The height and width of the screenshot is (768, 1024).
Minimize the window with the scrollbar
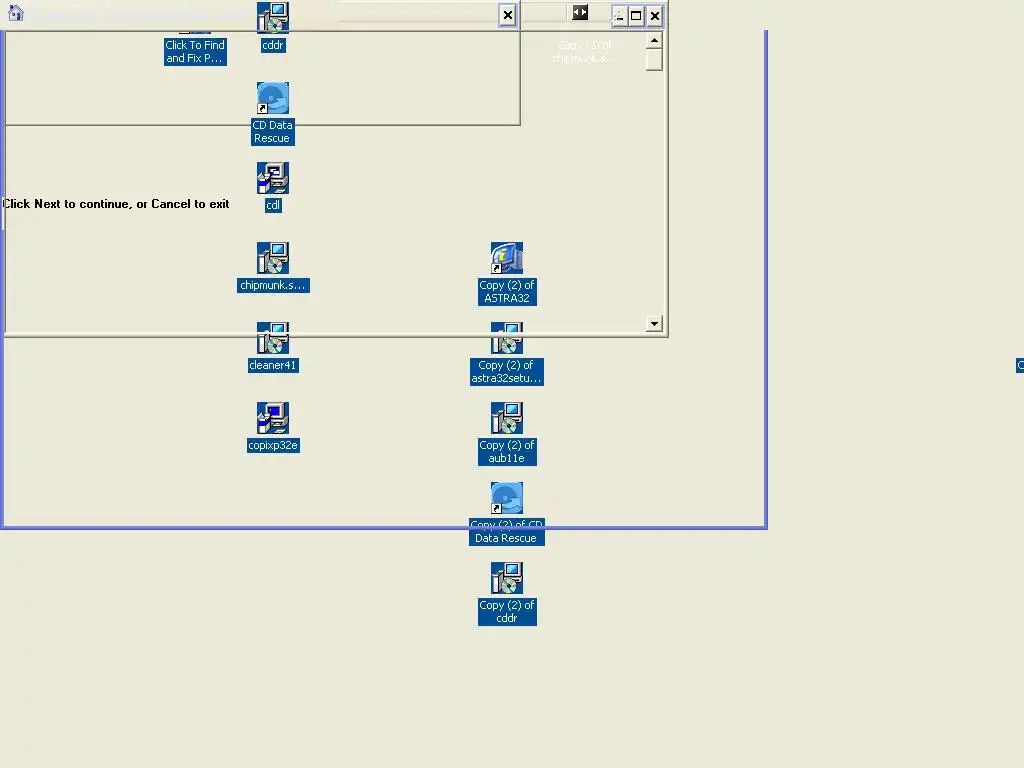click(618, 16)
